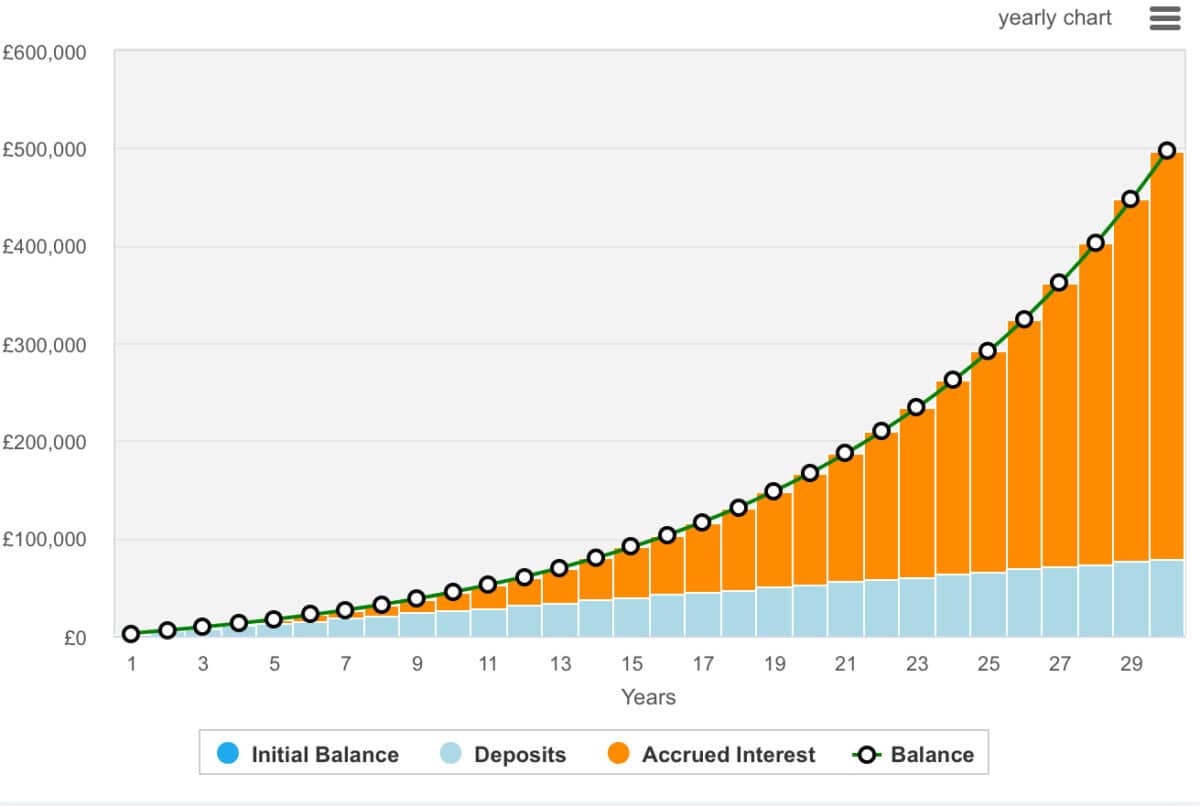Click the year 15 balance data point
Screen dimensions: 1200x806
[x=631, y=546]
